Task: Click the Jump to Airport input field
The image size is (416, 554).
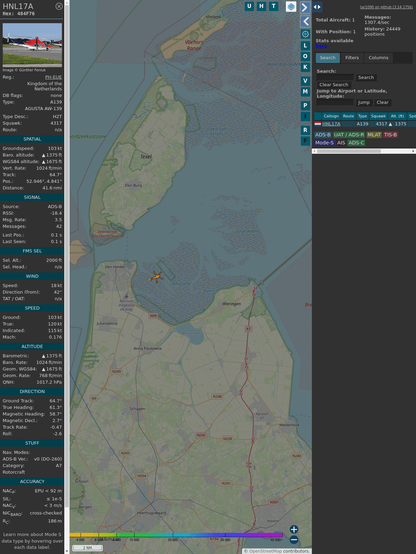Action: [335, 102]
